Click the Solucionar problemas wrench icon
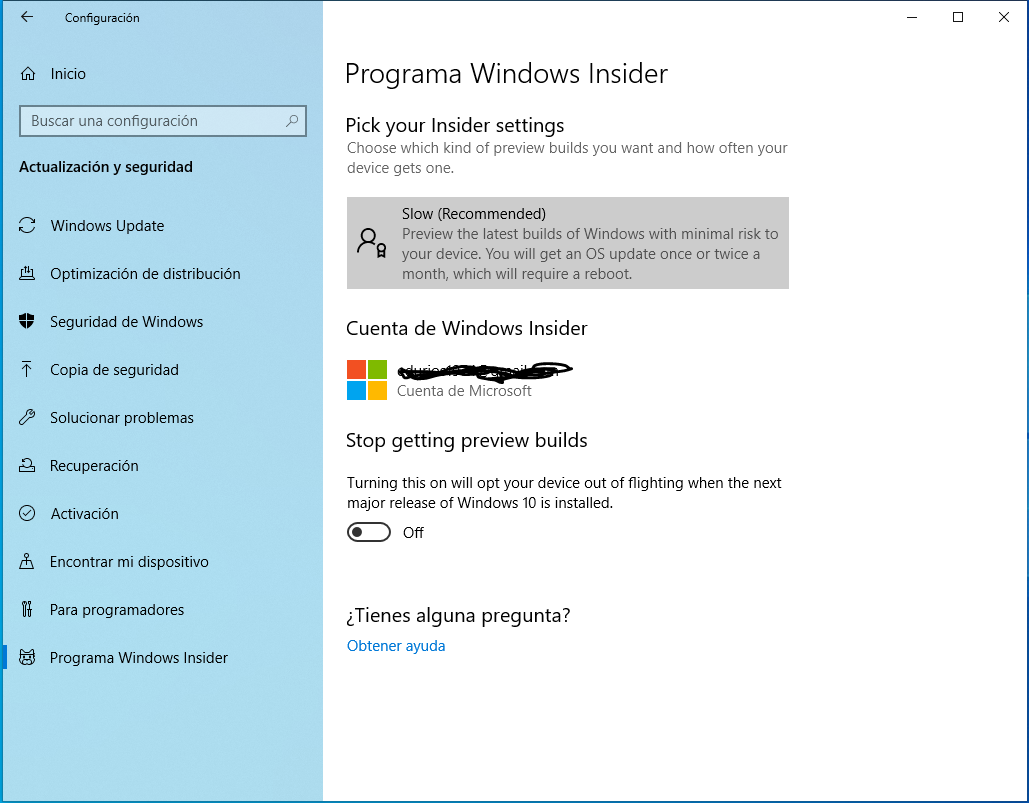This screenshot has width=1029, height=803. coord(28,418)
